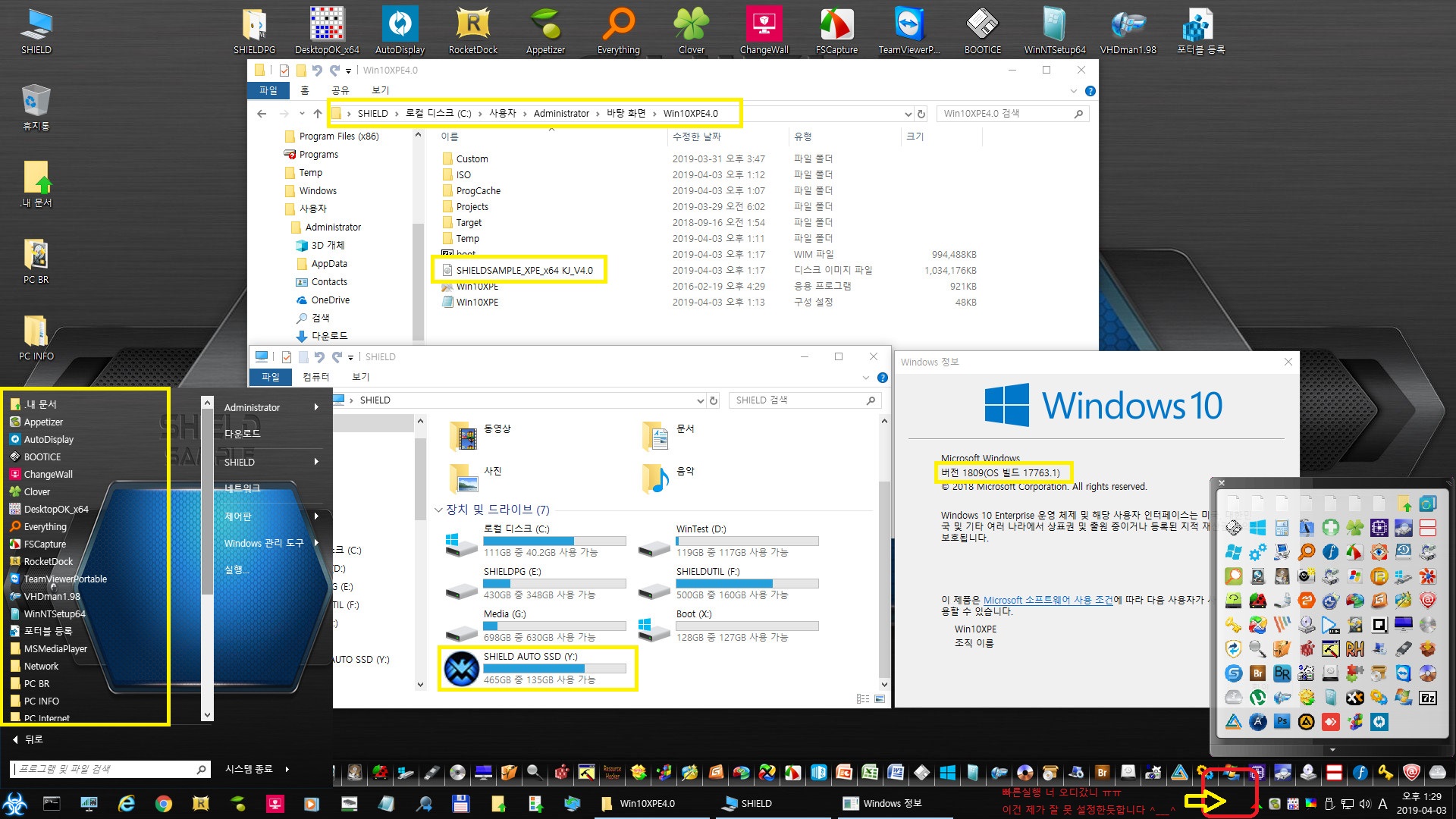1456x819 pixels.
Task: Open the 홈 ribbon tab
Action: click(305, 90)
